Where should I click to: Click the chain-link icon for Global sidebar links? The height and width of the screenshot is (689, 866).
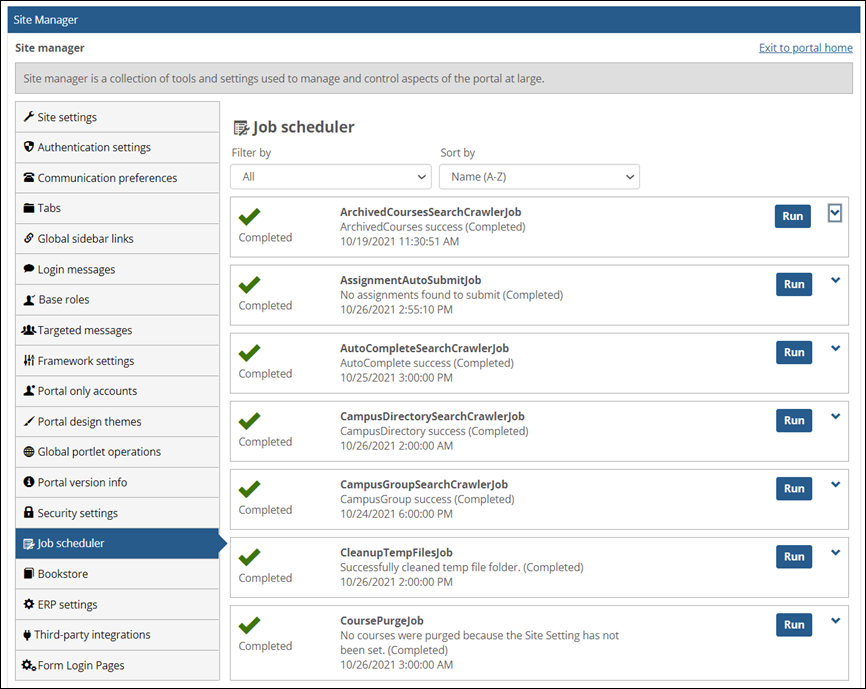point(29,238)
